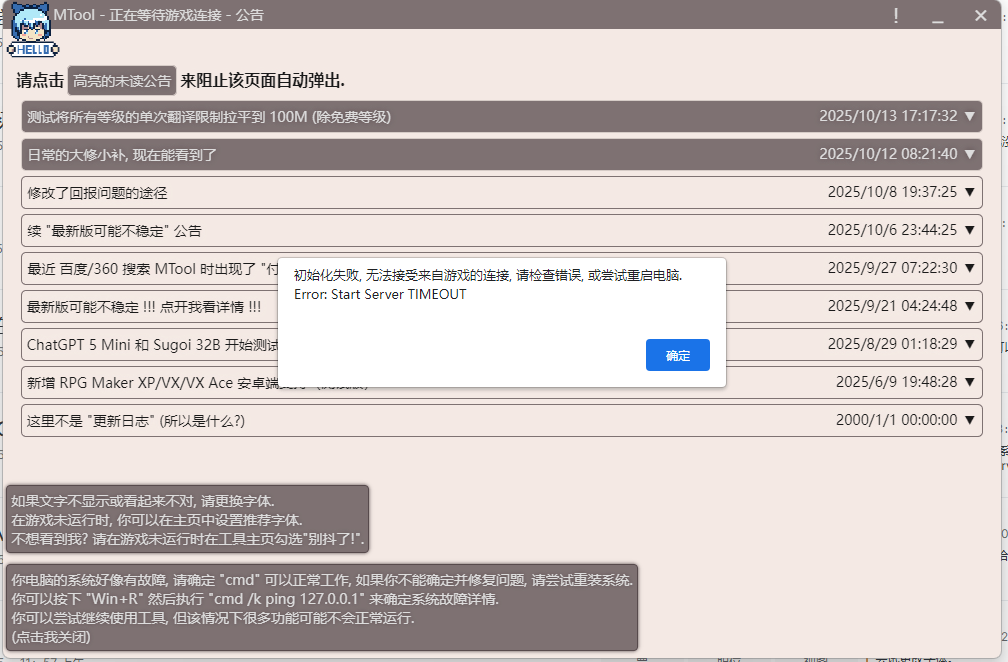The width and height of the screenshot is (1008, 662).
Task: Expand arrow beside 2025/10/12 08:21:40 timestamp
Action: tap(969, 154)
